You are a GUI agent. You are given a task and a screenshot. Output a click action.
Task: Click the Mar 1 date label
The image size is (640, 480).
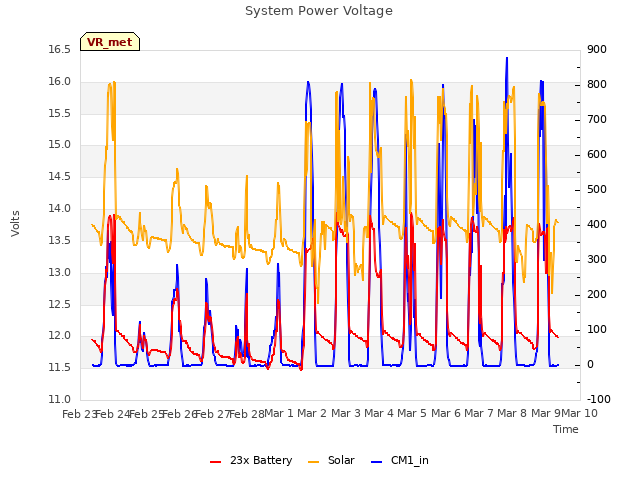coord(279,413)
